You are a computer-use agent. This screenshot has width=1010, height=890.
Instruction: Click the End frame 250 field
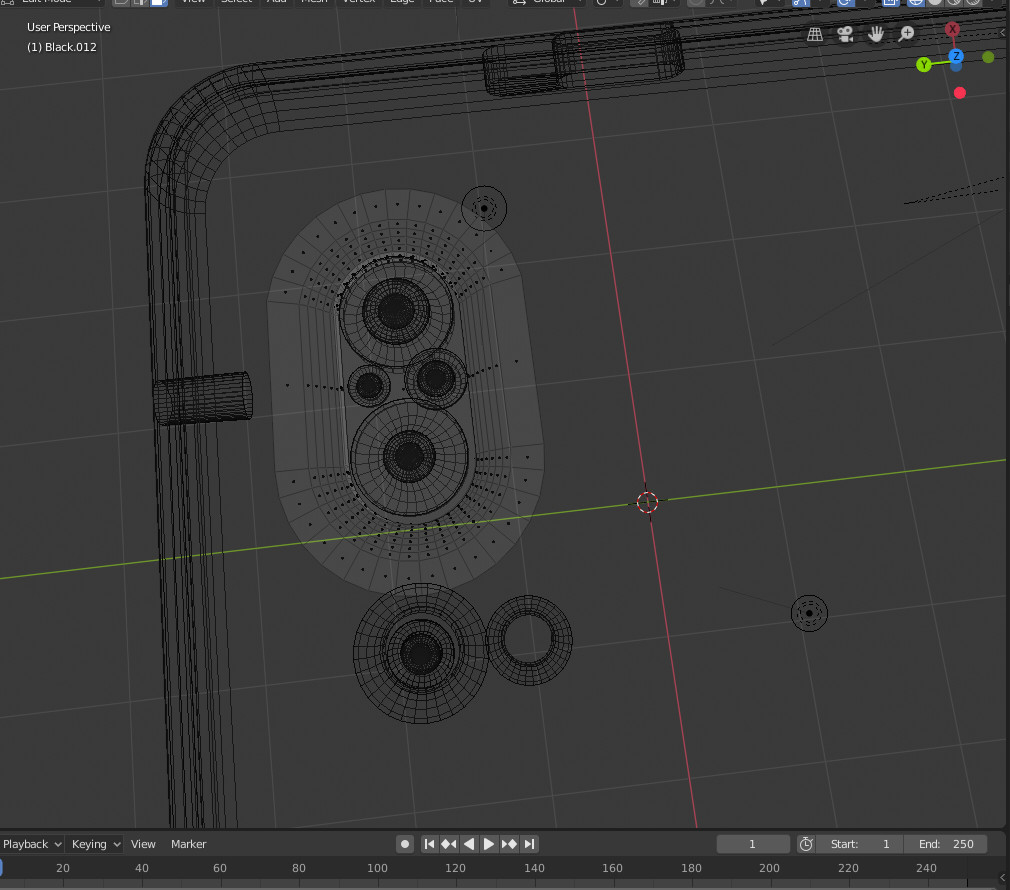pos(945,843)
